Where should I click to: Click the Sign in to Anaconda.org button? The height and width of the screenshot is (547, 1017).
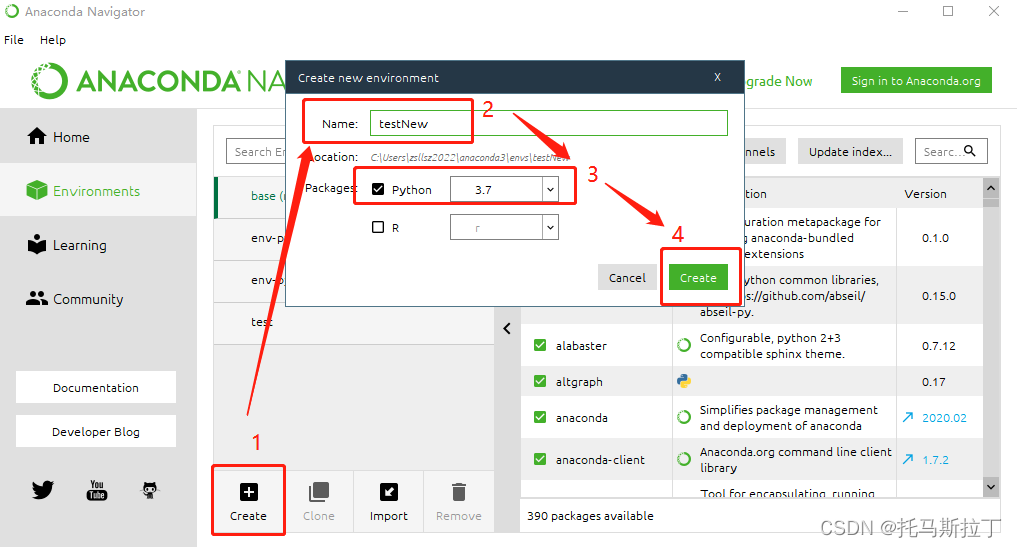pos(916,80)
